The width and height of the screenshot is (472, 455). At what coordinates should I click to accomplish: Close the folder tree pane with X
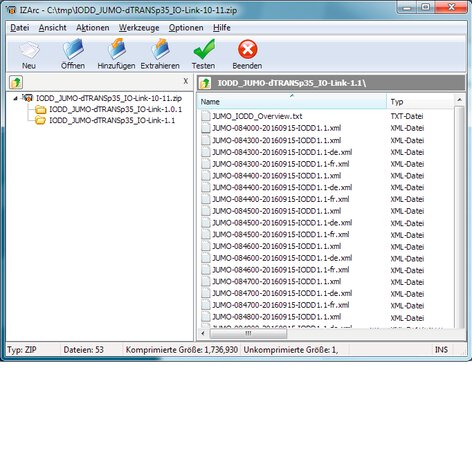(186, 81)
